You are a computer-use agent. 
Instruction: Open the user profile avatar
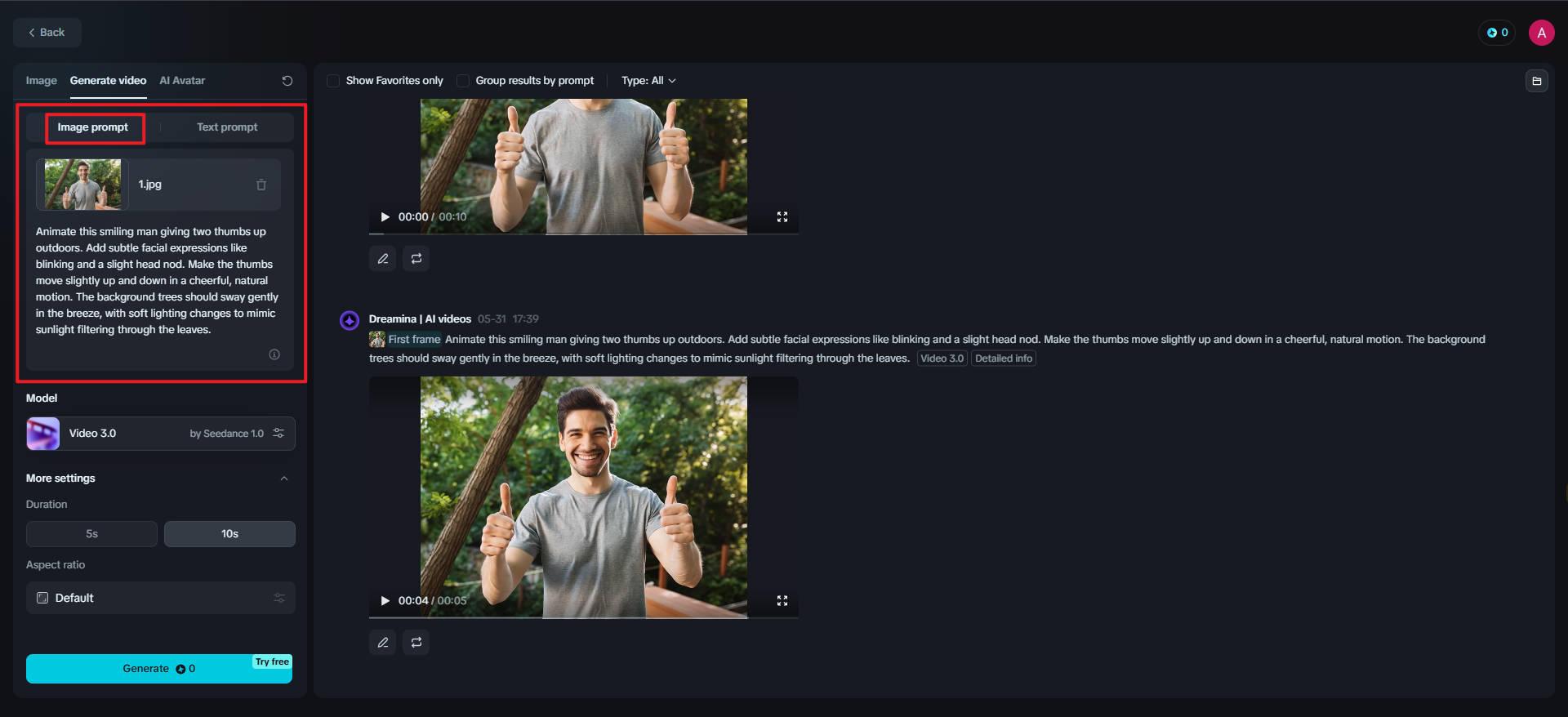click(1541, 33)
